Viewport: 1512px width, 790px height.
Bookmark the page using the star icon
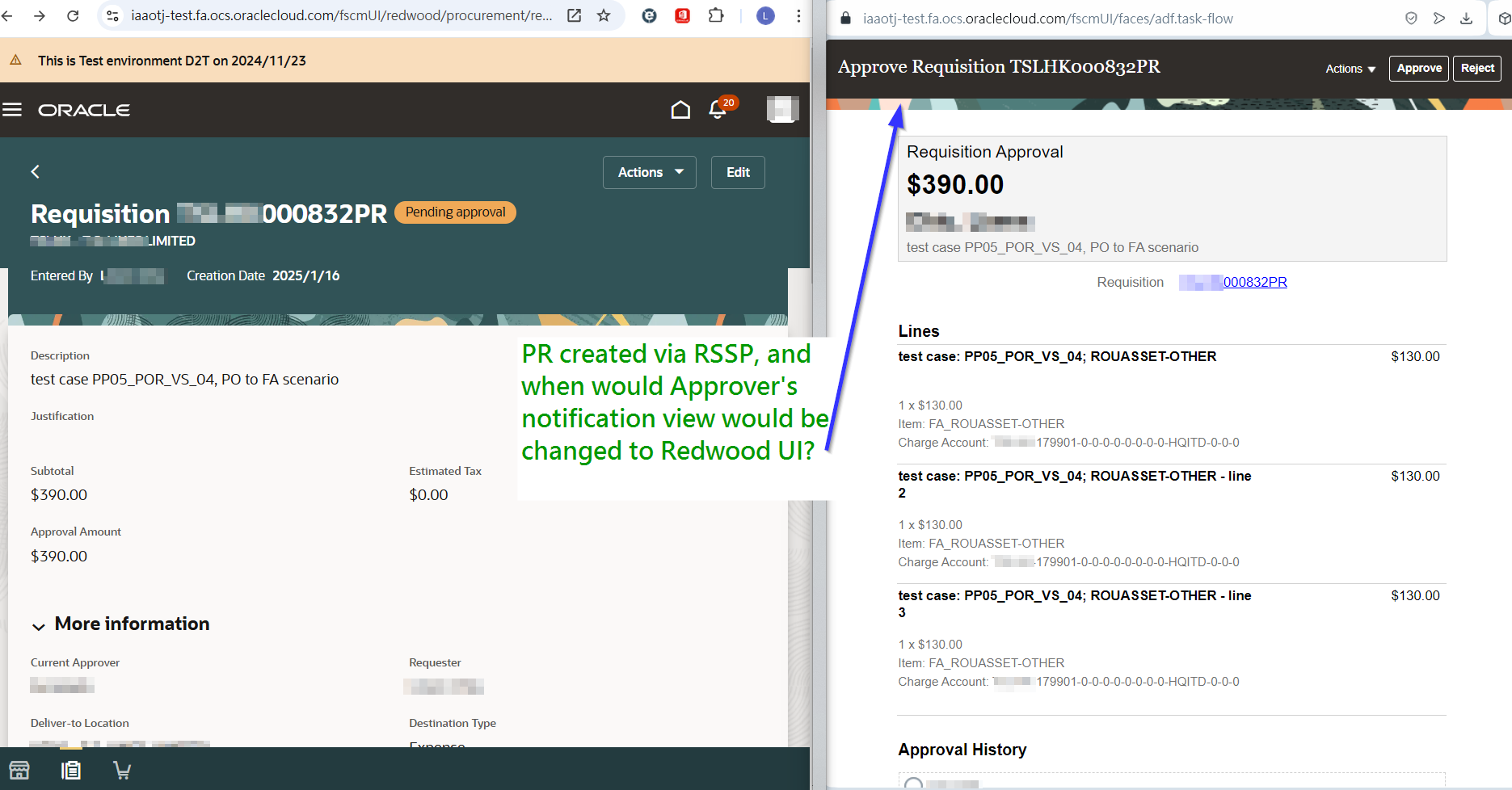(604, 15)
